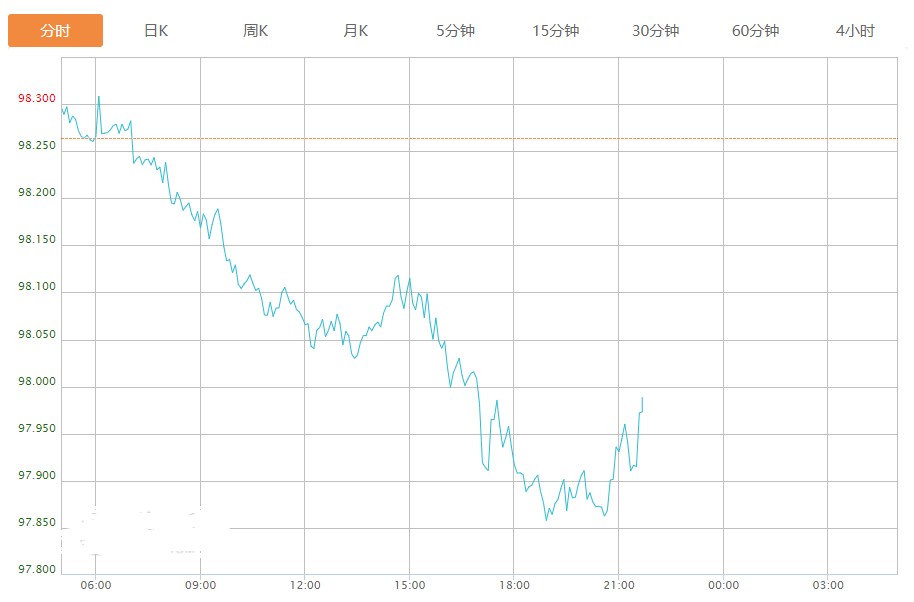Screen dimensions: 914x602
Task: Click the 97.850 price axis label
Action: (x=37, y=523)
